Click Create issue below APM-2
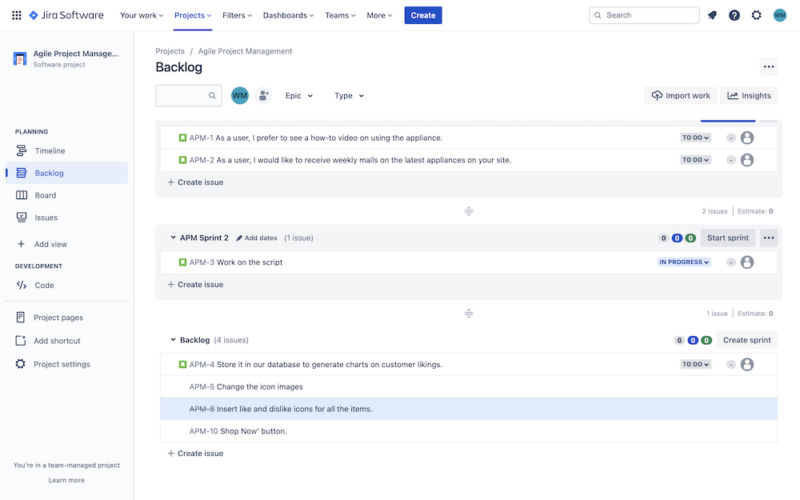This screenshot has height=500, width=800. (x=195, y=182)
